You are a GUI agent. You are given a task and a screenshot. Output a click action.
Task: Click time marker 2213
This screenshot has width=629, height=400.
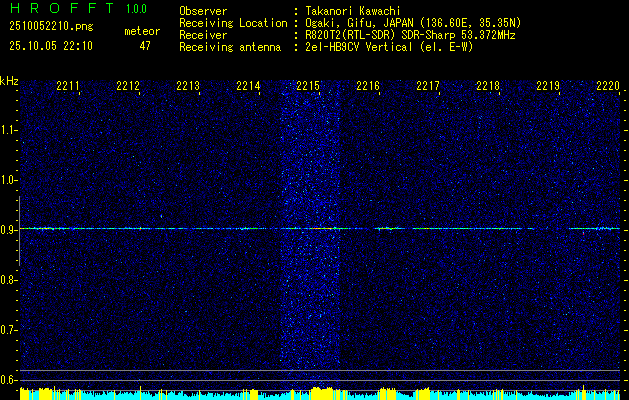(x=188, y=85)
